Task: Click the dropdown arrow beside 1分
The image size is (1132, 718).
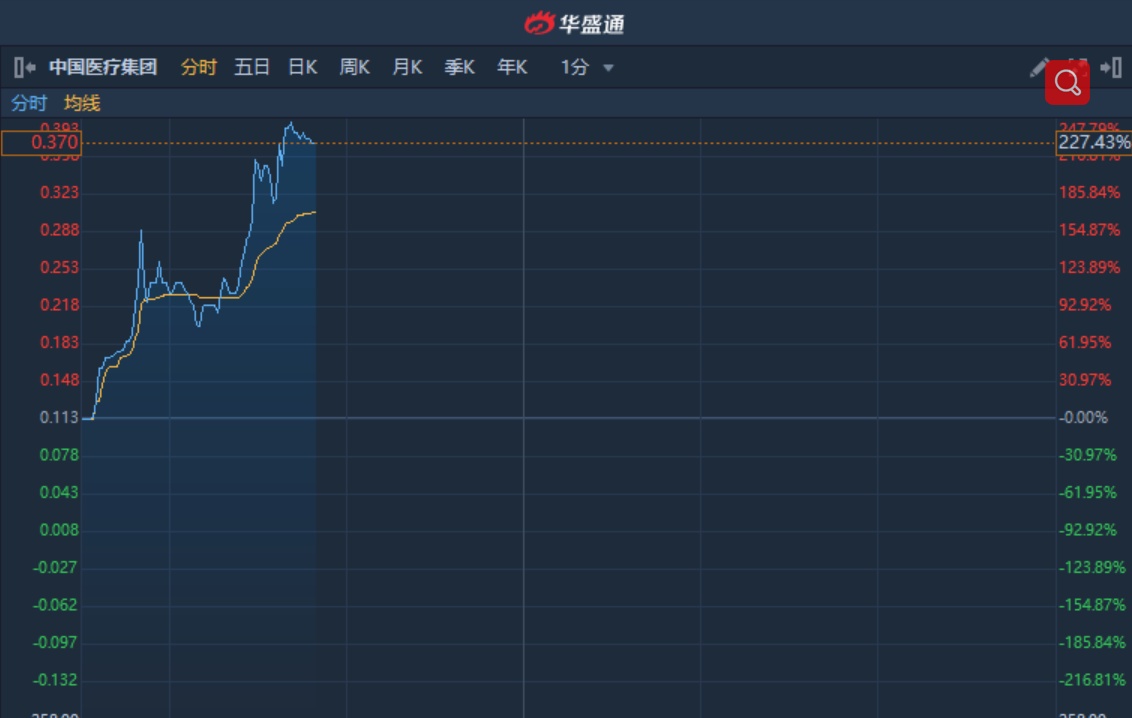Action: pos(609,69)
